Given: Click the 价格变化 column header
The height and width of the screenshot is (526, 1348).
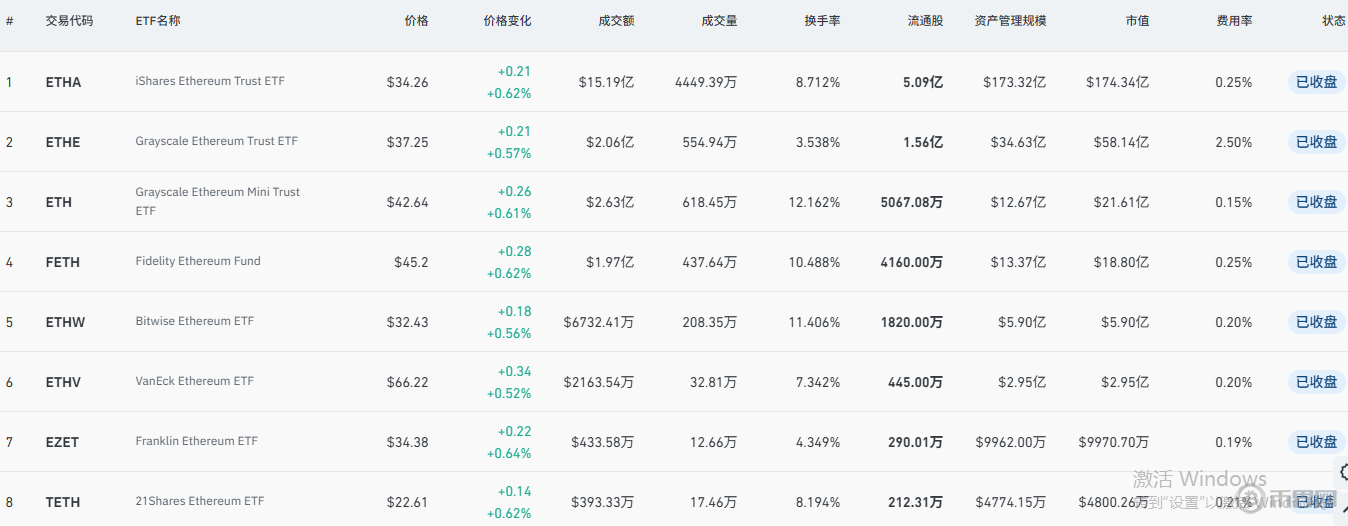Looking at the screenshot, I should point(507,21).
